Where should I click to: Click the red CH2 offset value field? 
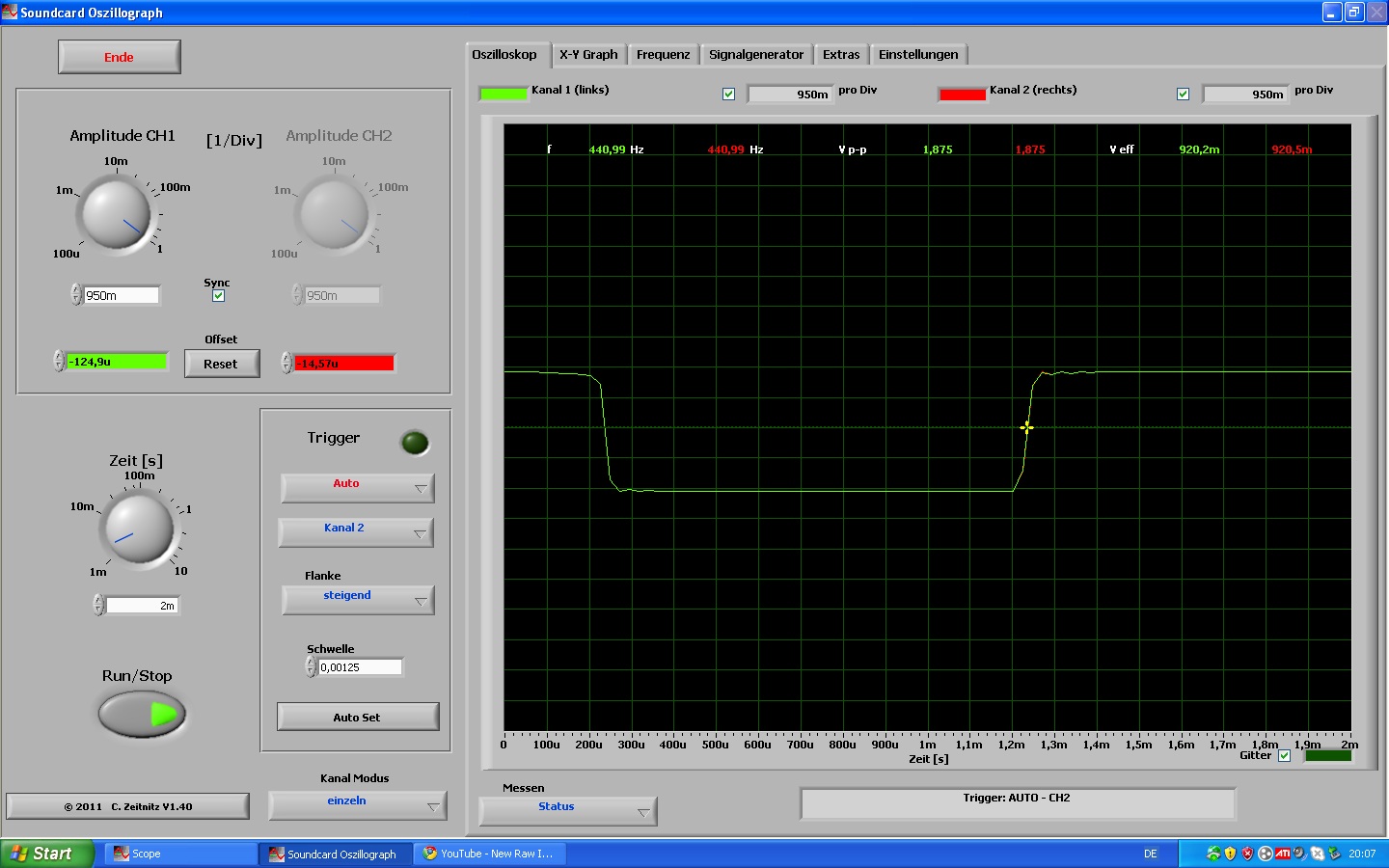pyautogui.click(x=344, y=363)
